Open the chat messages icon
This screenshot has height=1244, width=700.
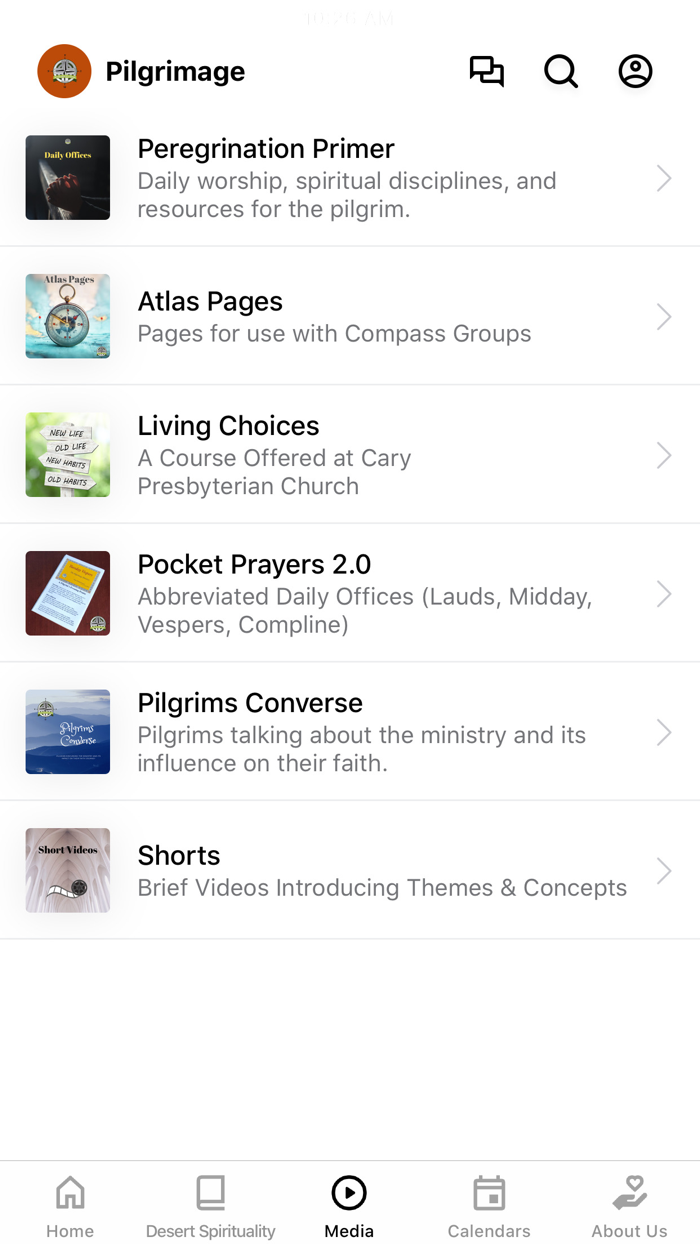tap(487, 70)
